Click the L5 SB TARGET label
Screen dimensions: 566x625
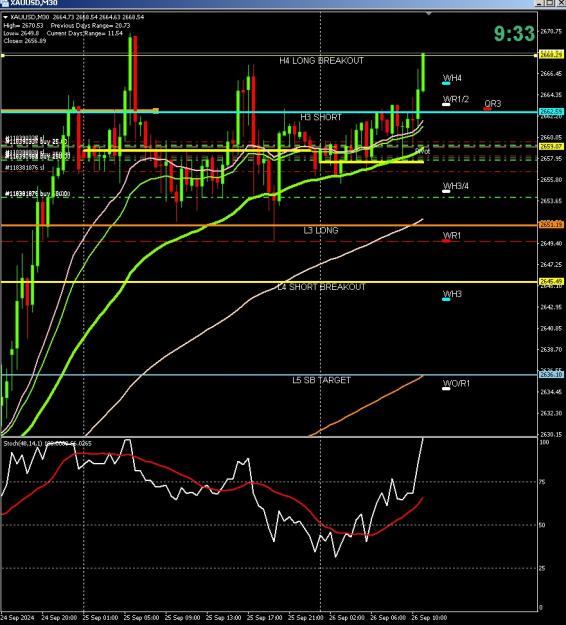322,380
